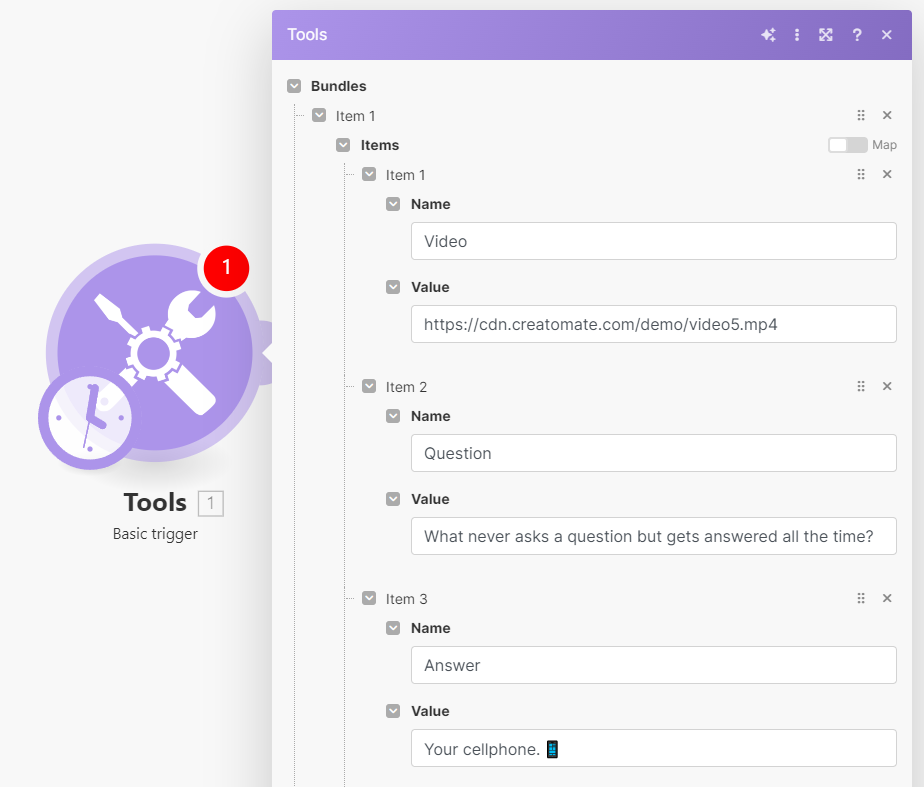The width and height of the screenshot is (924, 787).
Task: Click the Value field containing Your cellphone
Action: pos(653,748)
